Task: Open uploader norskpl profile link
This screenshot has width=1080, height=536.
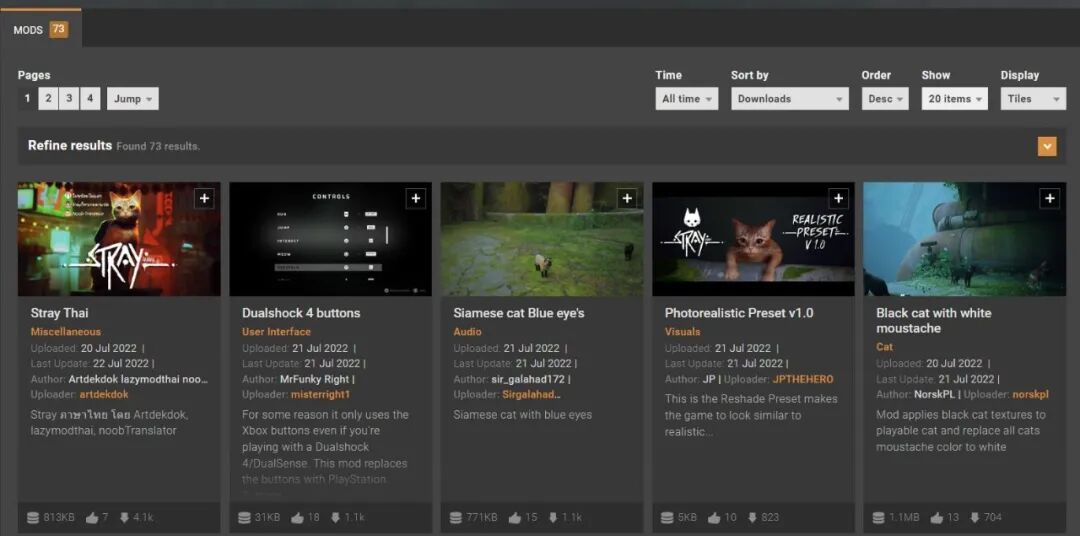Action: pyautogui.click(x=1030, y=395)
